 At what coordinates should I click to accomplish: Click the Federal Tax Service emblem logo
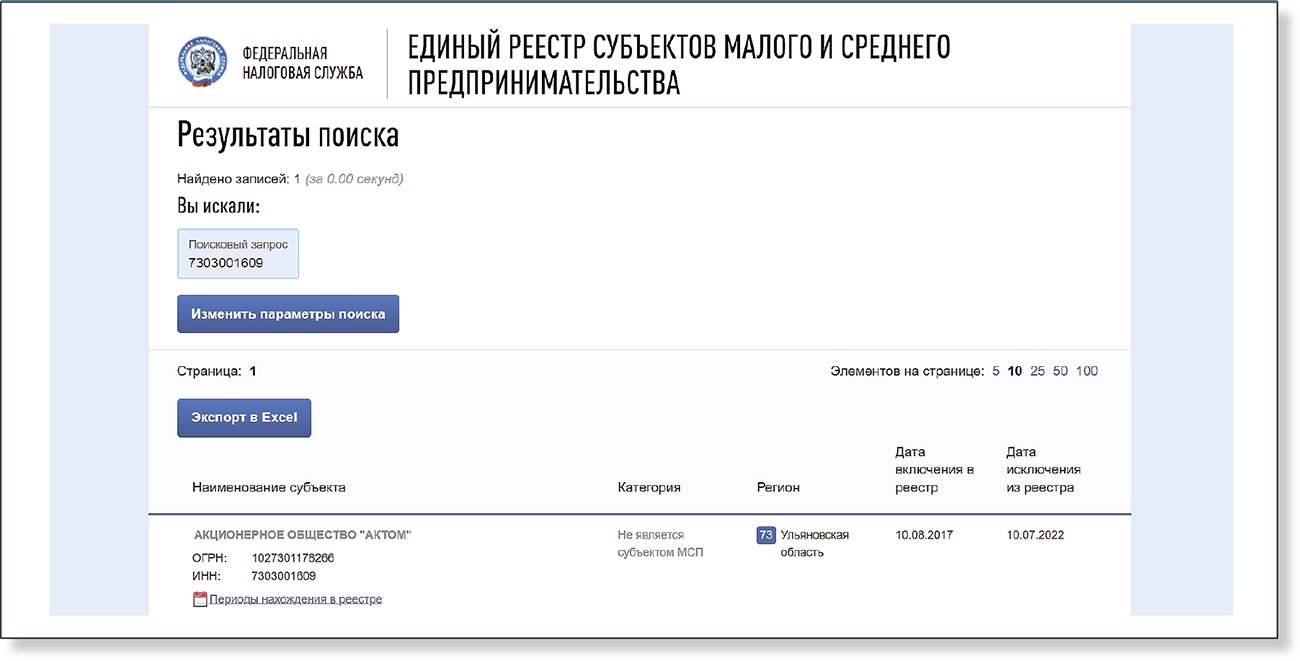pyautogui.click(x=202, y=63)
